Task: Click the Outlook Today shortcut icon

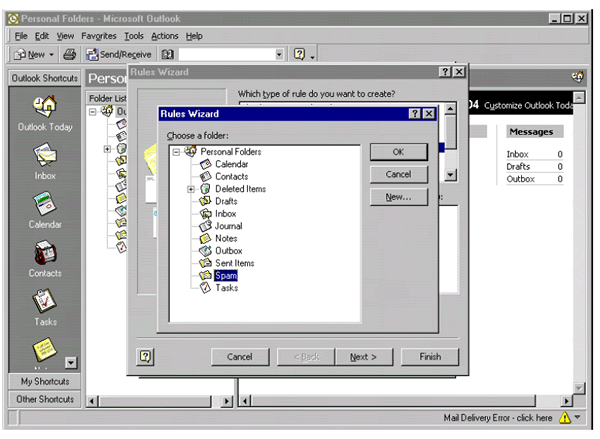Action: [45, 106]
